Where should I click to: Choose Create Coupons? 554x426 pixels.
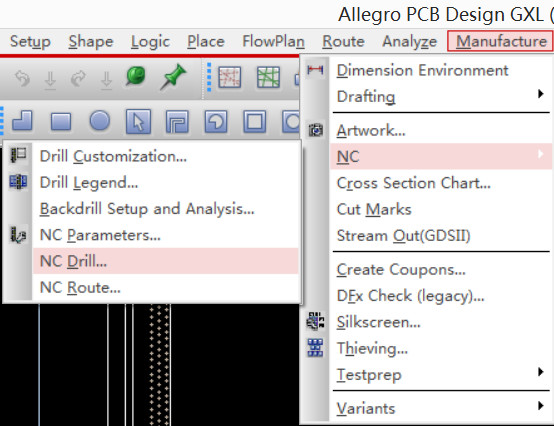tap(441, 270)
